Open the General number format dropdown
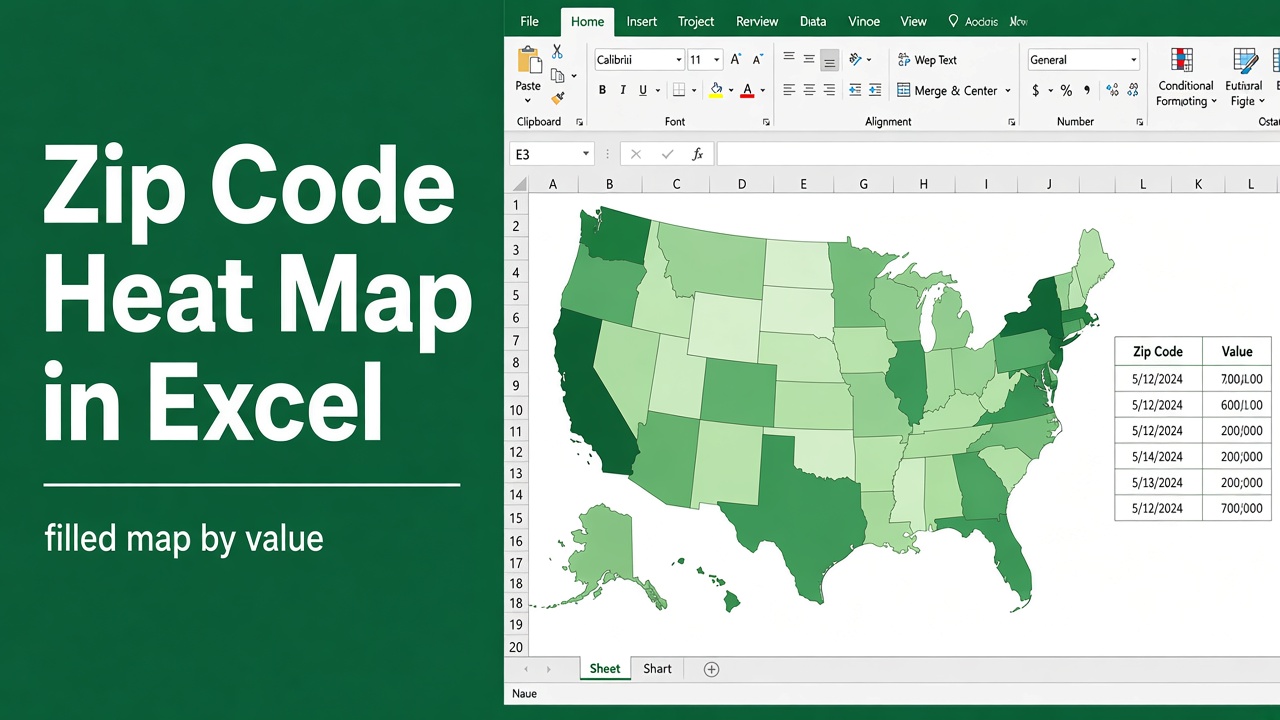Screen dimensions: 1280x720 click(1133, 60)
